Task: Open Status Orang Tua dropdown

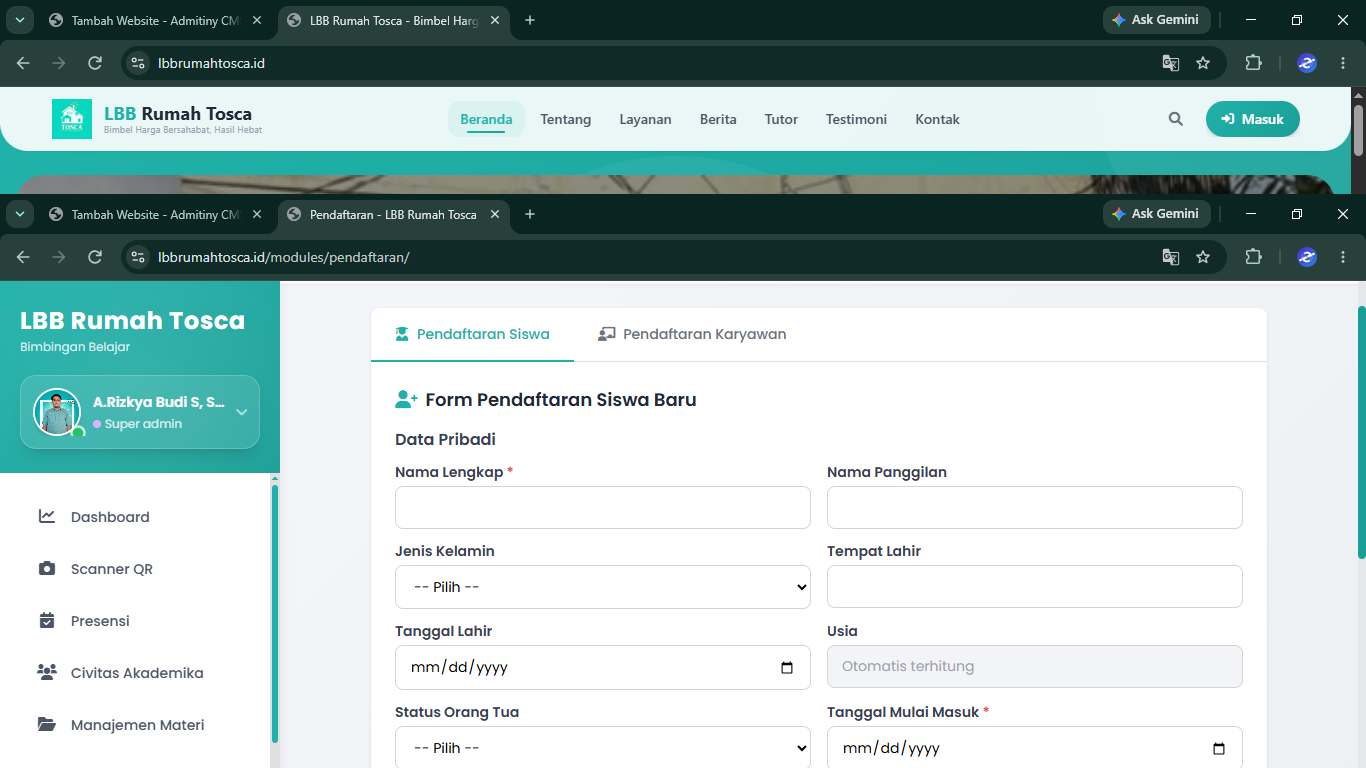Action: (603, 747)
